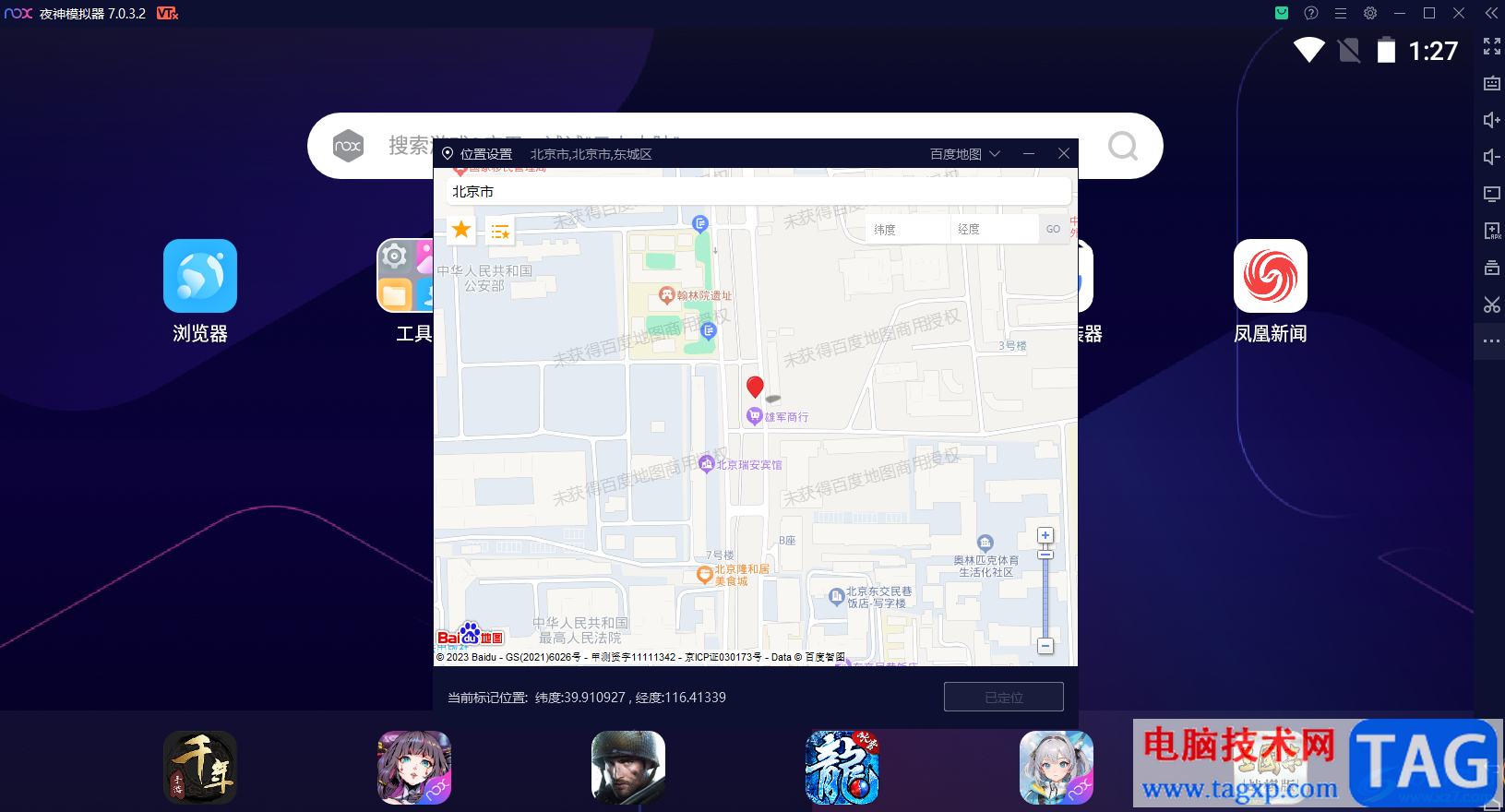Image resolution: width=1505 pixels, height=812 pixels.
Task: Launch the 凤凰新闻 app
Action: pos(1271,276)
